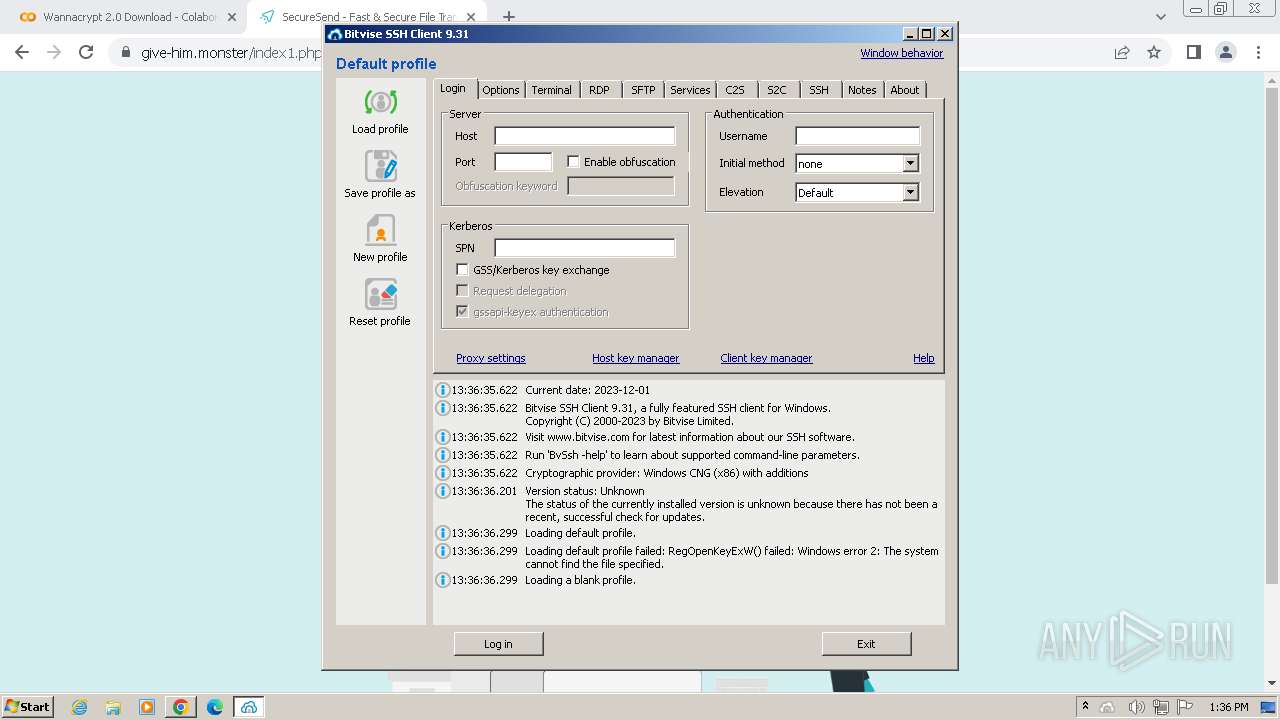Click the Load profile icon
The image size is (1280, 720).
380,102
